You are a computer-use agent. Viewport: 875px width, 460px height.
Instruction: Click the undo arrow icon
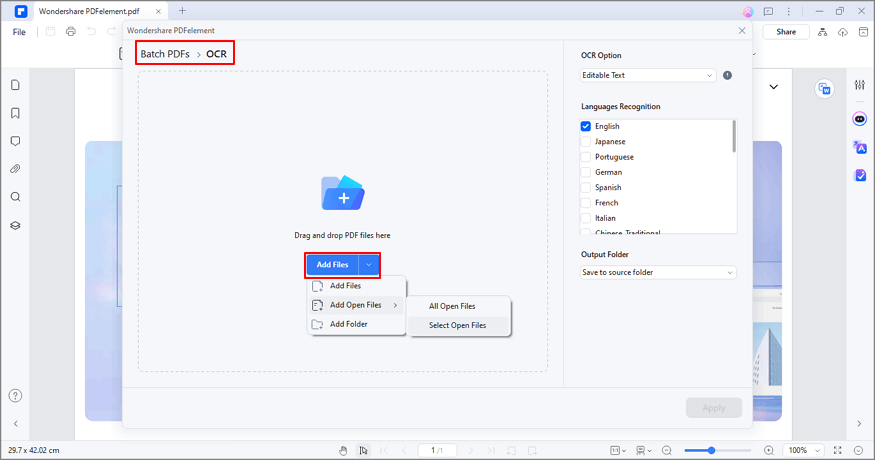click(92, 32)
